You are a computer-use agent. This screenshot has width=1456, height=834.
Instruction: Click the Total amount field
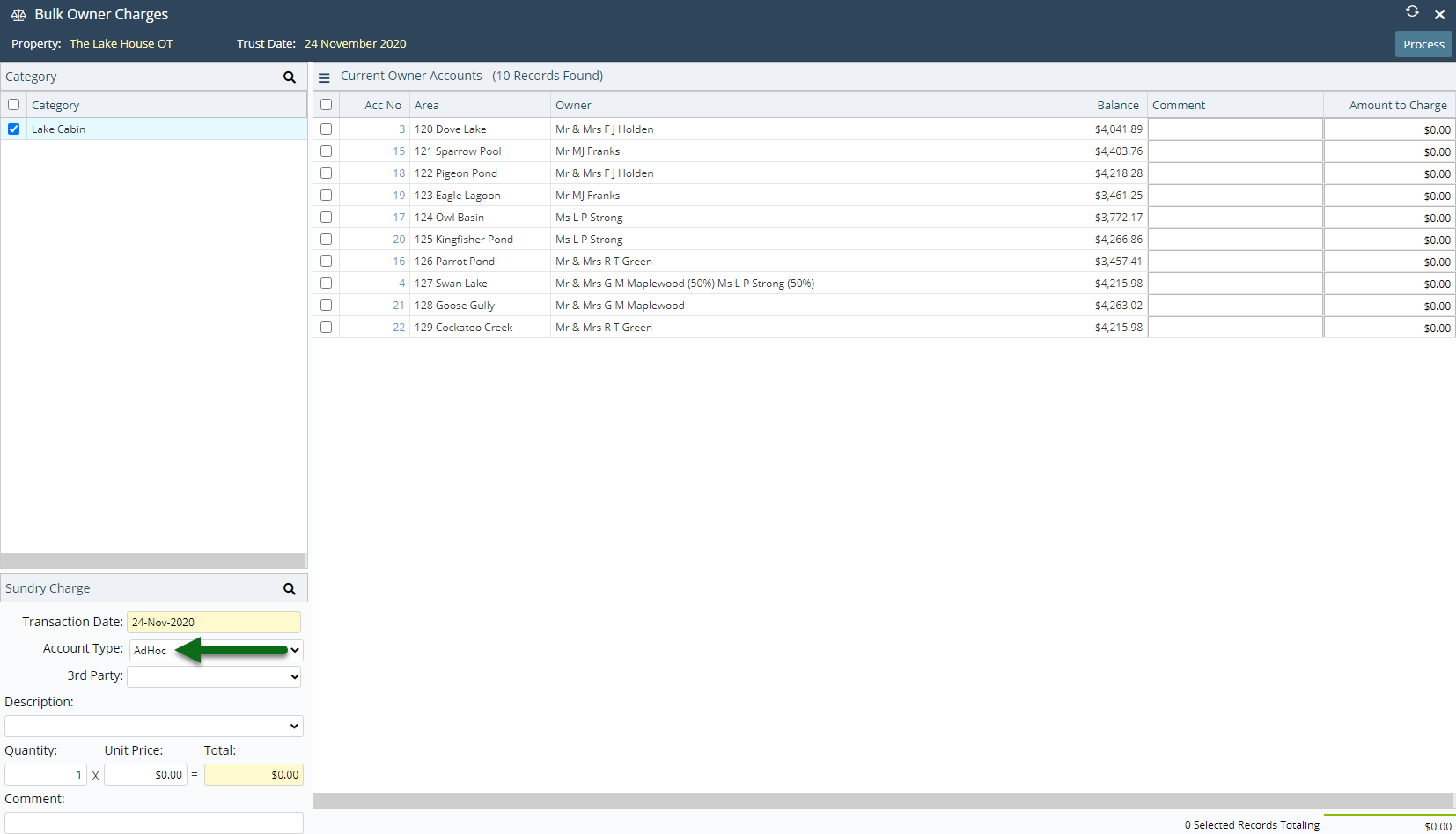[254, 775]
